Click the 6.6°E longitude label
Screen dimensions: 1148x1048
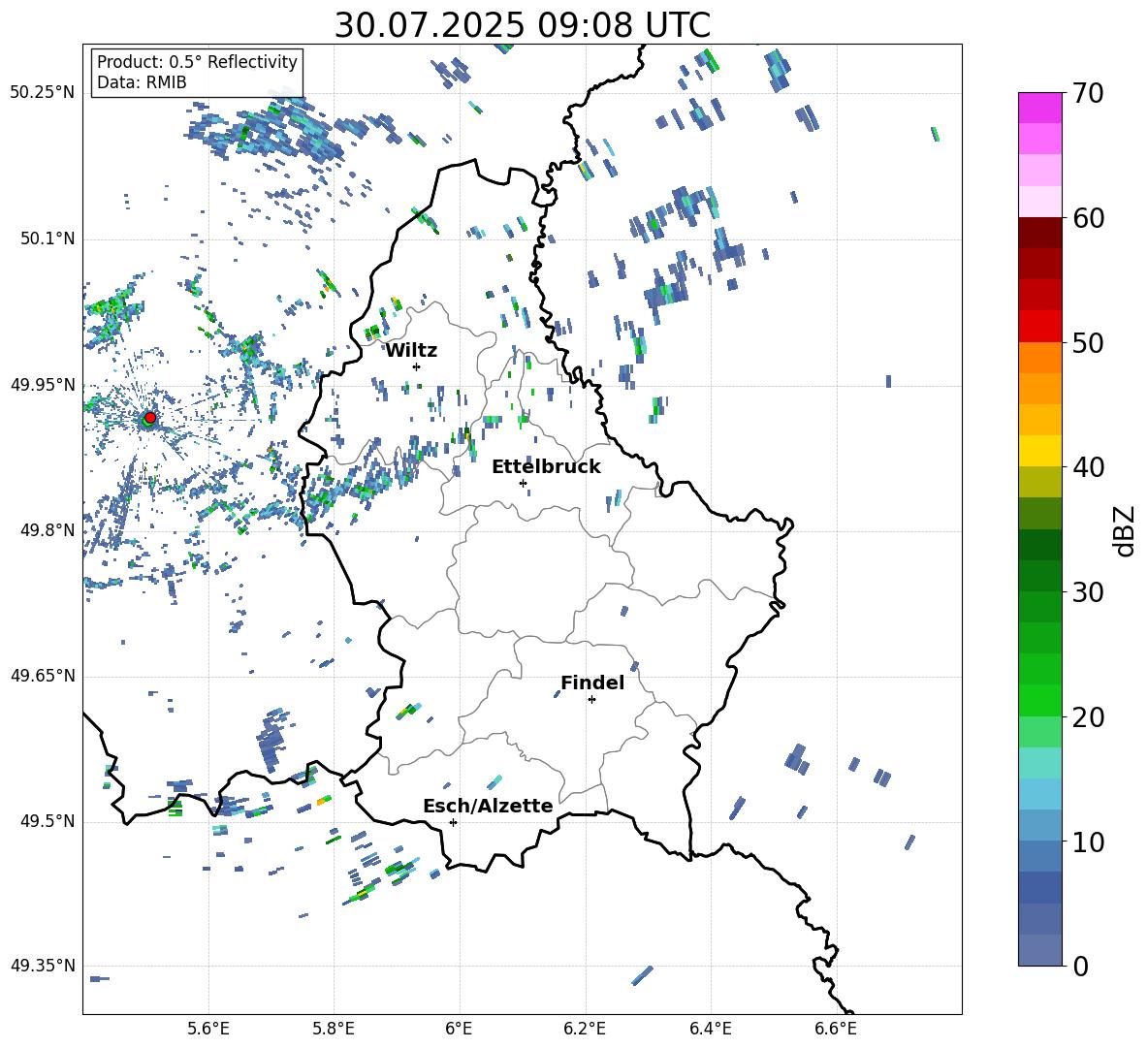(836, 1029)
